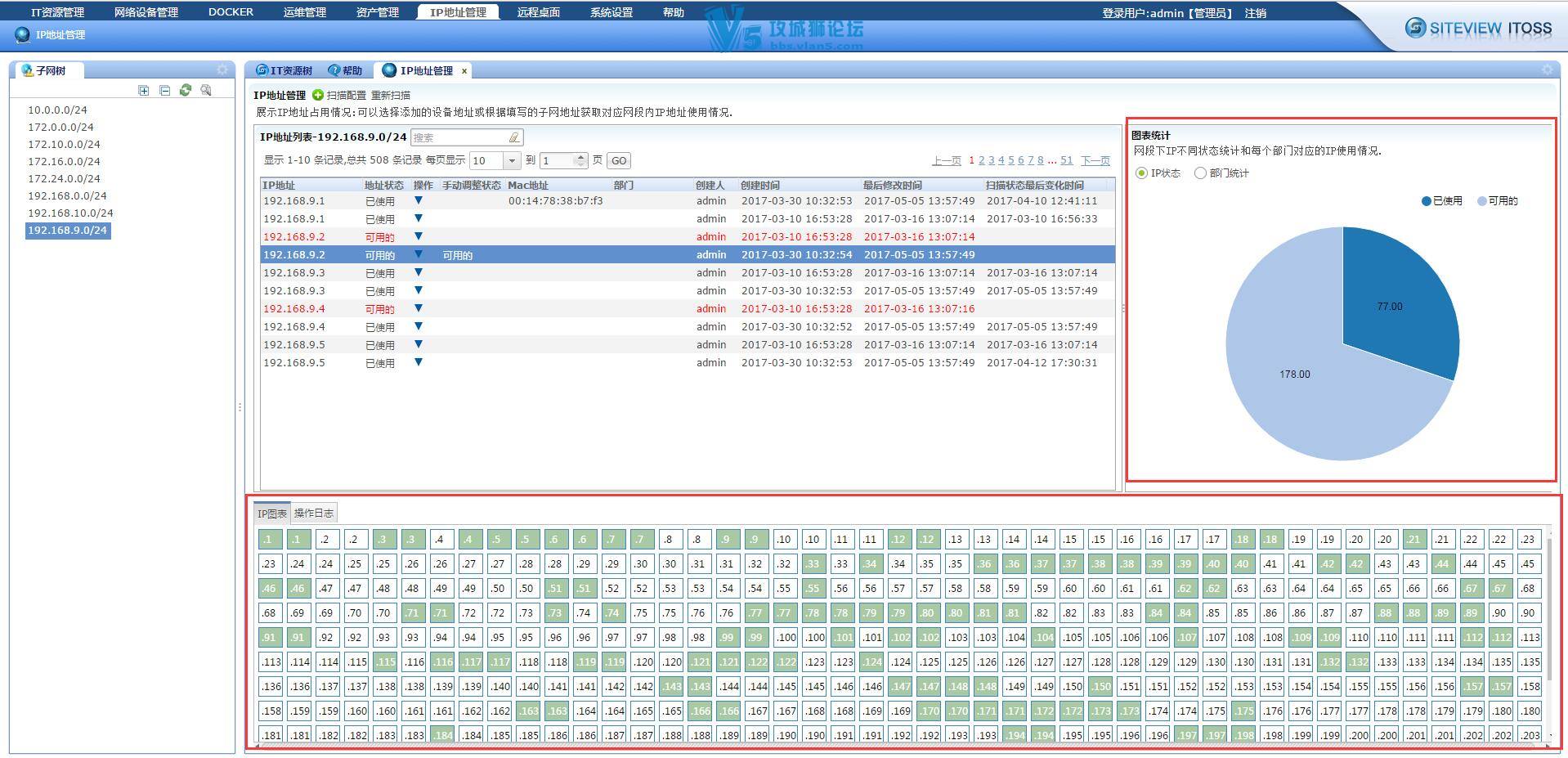Open the 帮助 top menu item
The image size is (1568, 758).
[674, 12]
